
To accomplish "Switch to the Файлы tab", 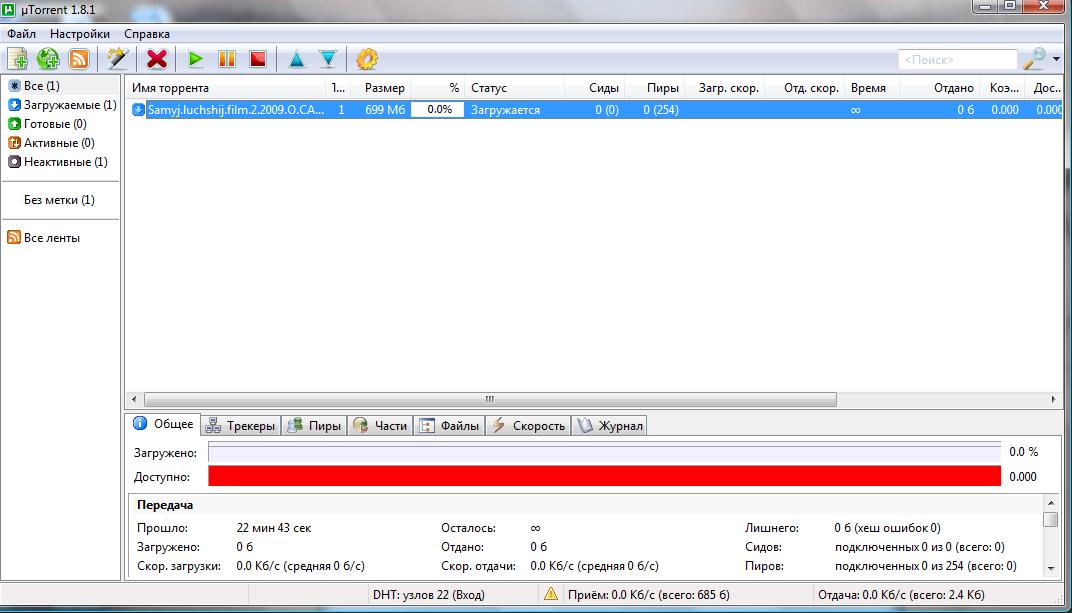I will pyautogui.click(x=449, y=426).
